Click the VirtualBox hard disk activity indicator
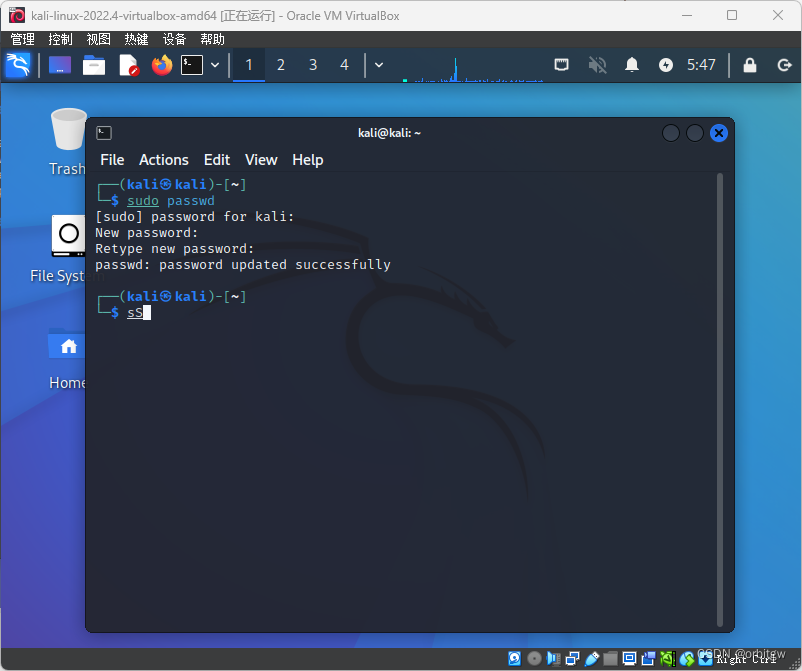 click(x=515, y=658)
